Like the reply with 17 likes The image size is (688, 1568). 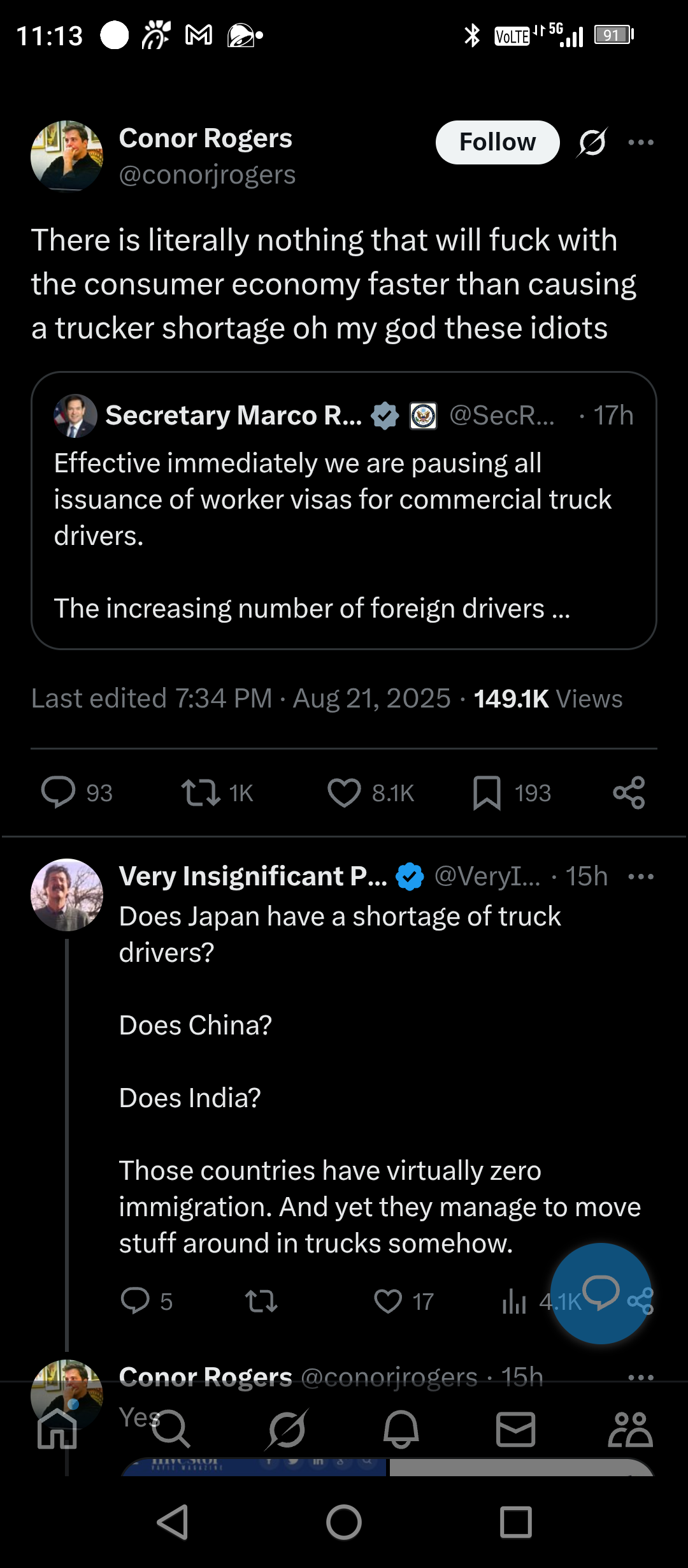pyautogui.click(x=404, y=1302)
